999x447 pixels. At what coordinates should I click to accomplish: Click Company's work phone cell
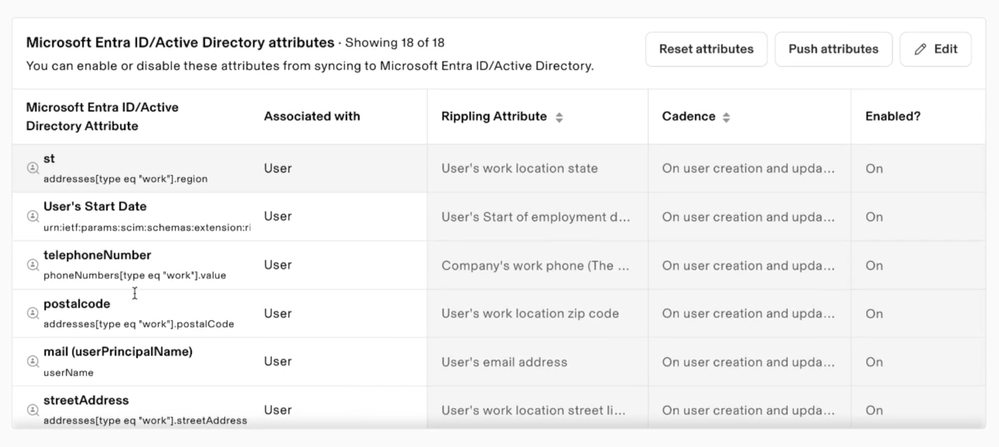(x=536, y=266)
